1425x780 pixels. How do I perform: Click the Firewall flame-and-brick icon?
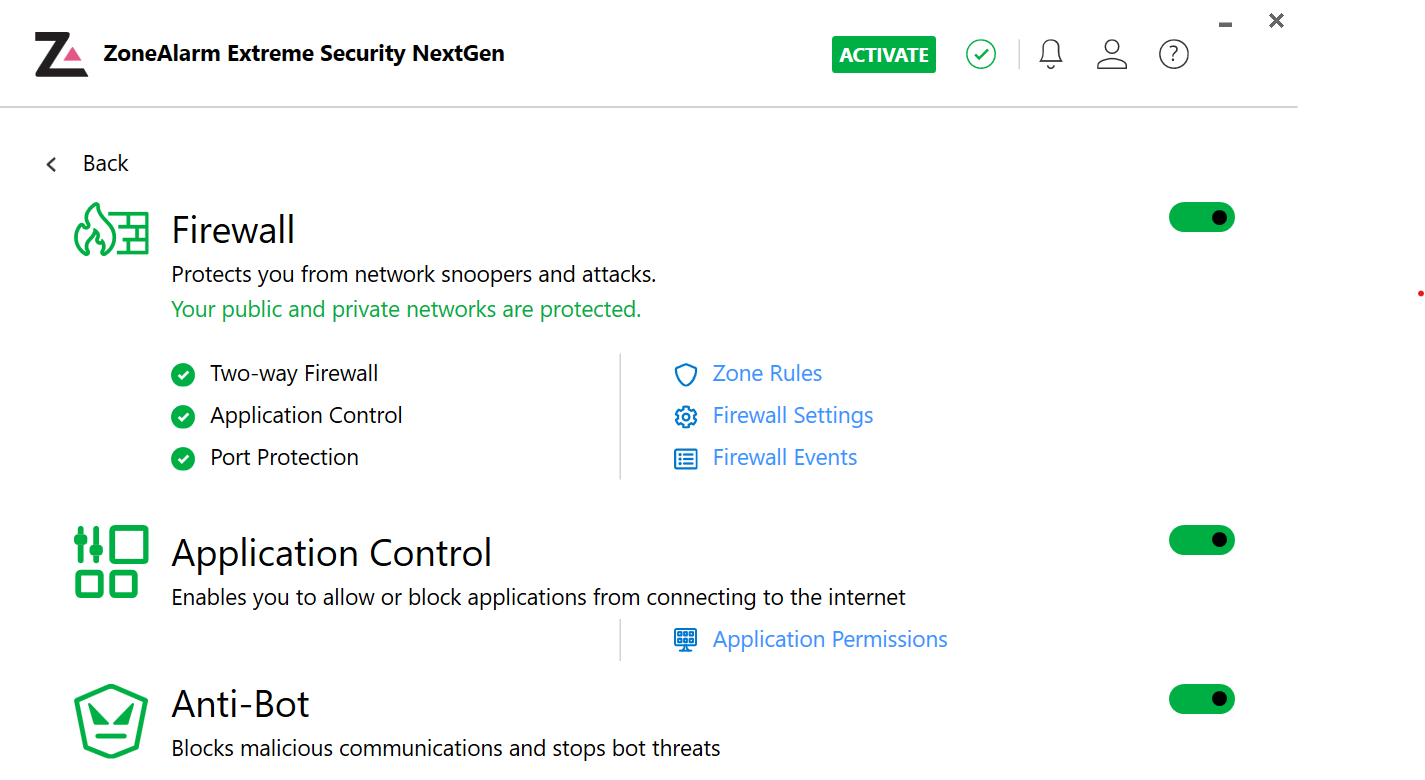(112, 230)
